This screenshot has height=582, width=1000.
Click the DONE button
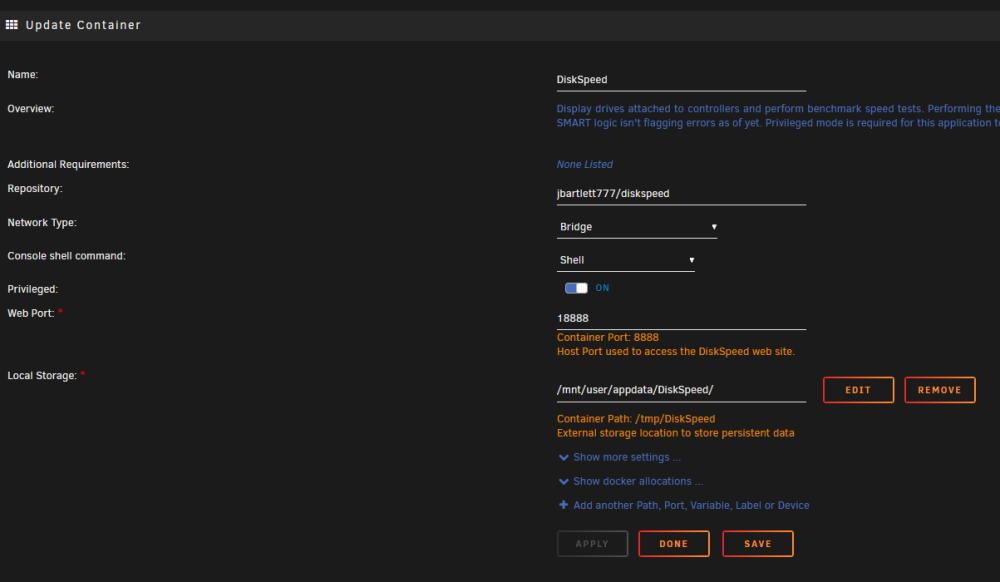673,544
